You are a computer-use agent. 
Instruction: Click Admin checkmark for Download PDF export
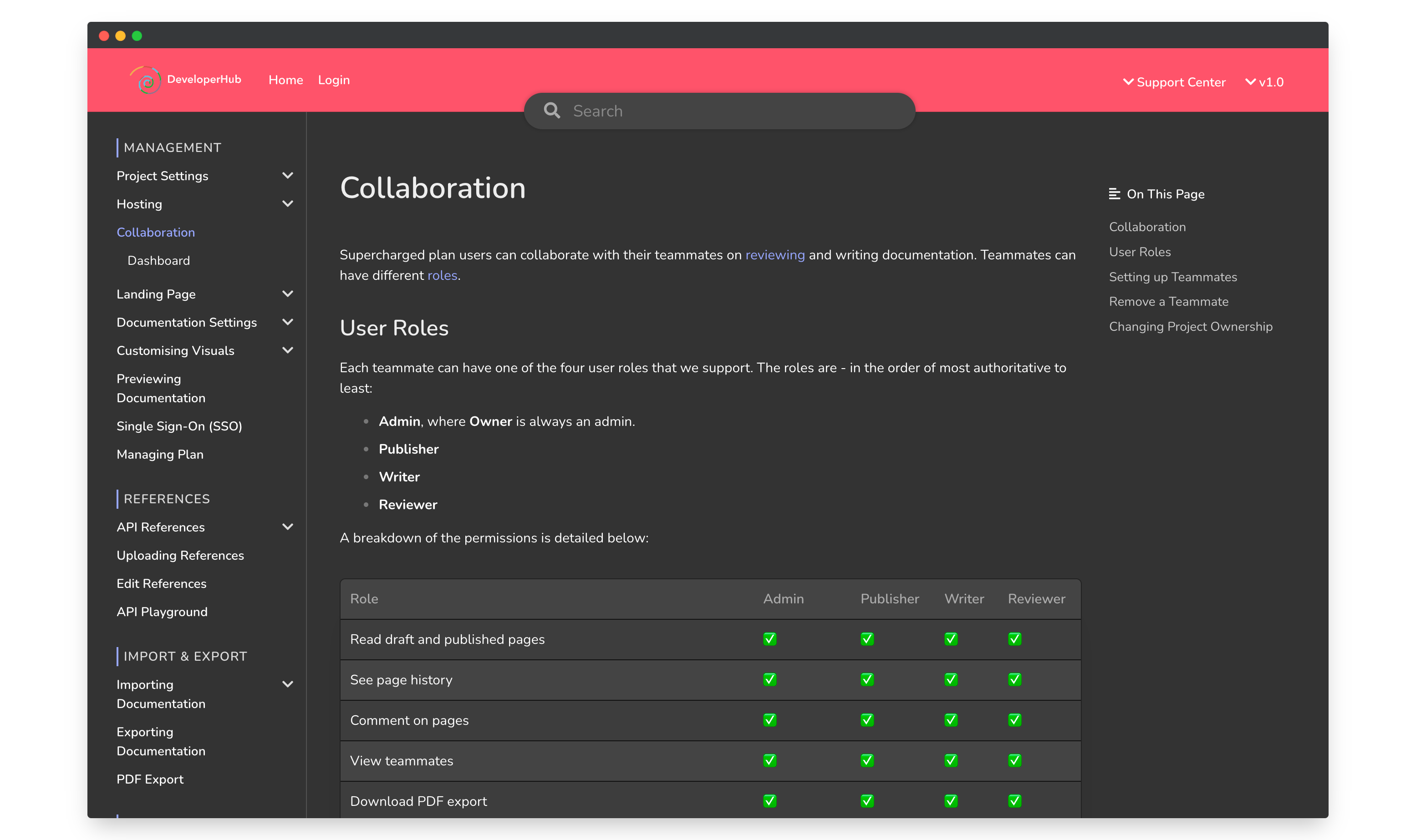(x=769, y=801)
